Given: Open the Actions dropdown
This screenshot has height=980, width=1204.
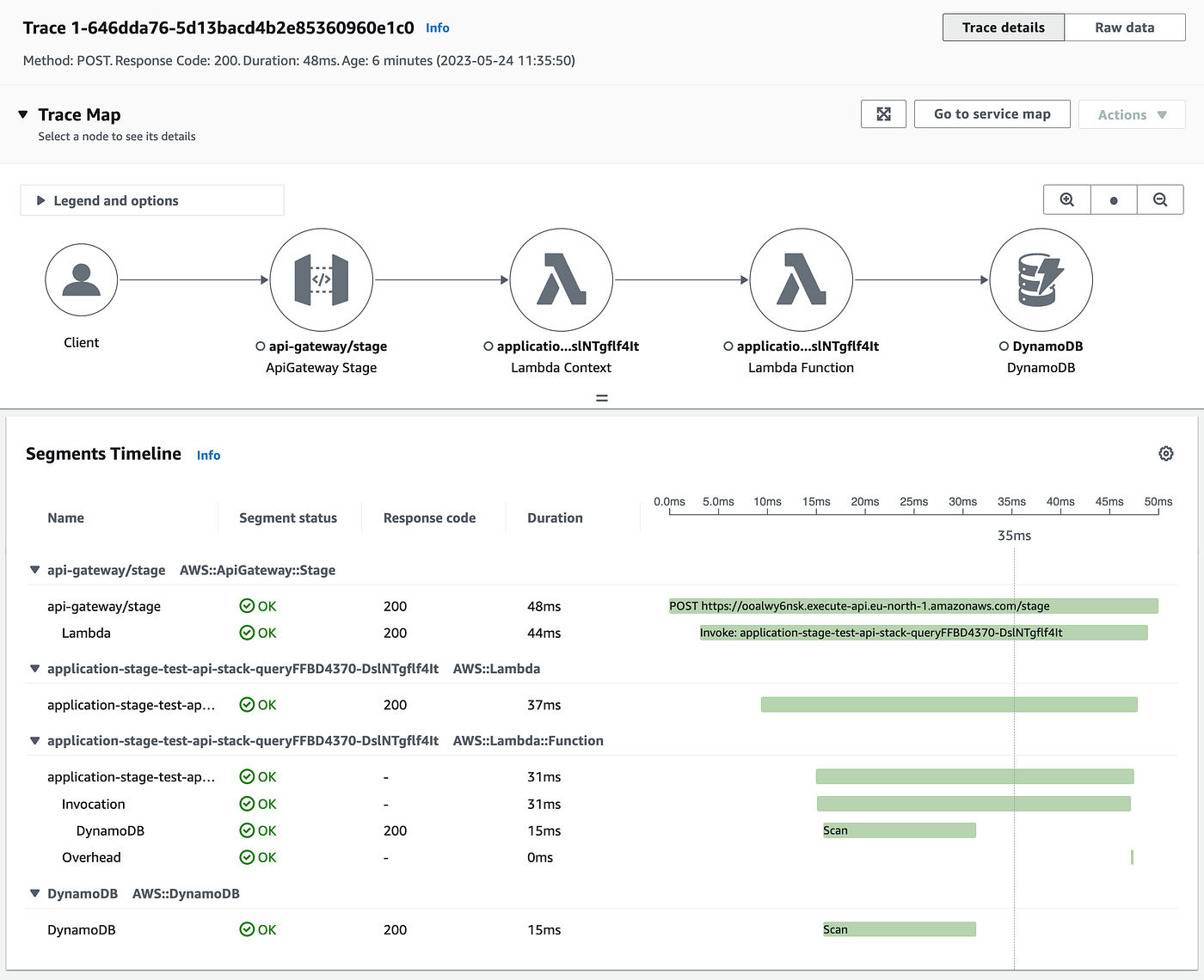Looking at the screenshot, I should 1132,114.
